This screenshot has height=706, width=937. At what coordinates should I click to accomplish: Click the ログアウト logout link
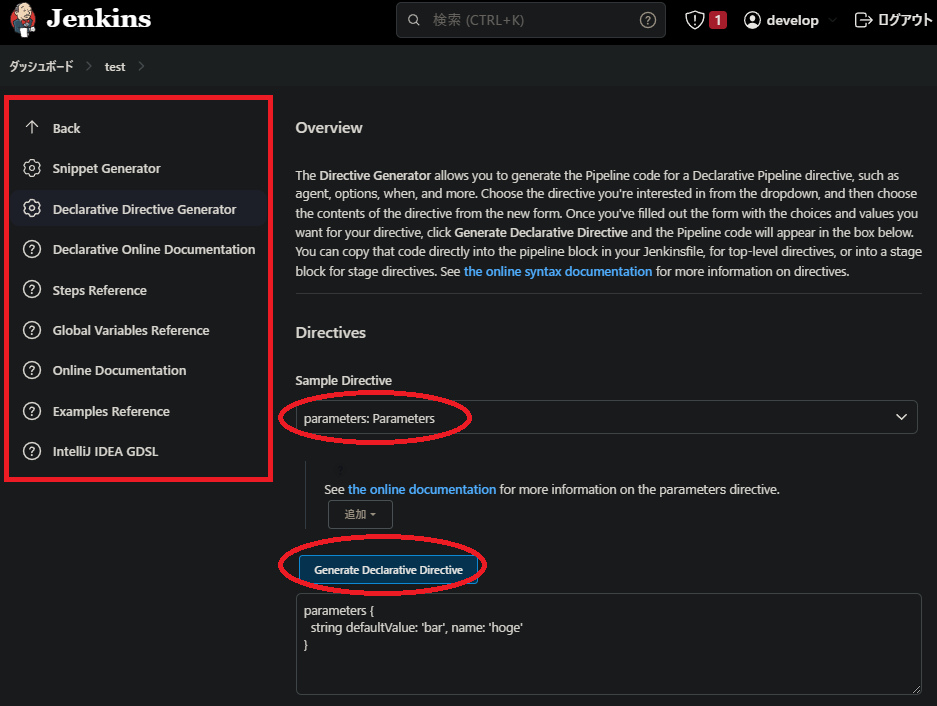(x=905, y=20)
